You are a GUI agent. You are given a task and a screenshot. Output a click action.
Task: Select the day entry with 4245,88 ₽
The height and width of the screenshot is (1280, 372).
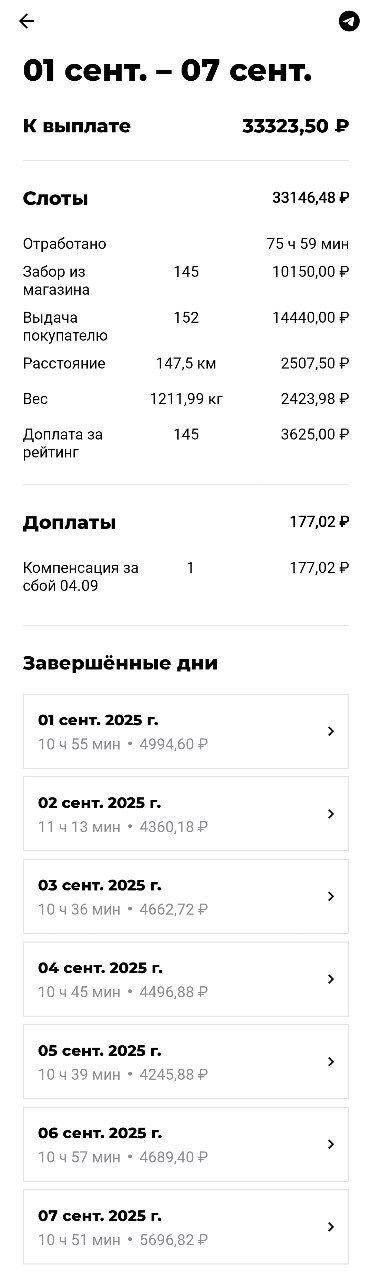tap(186, 1062)
